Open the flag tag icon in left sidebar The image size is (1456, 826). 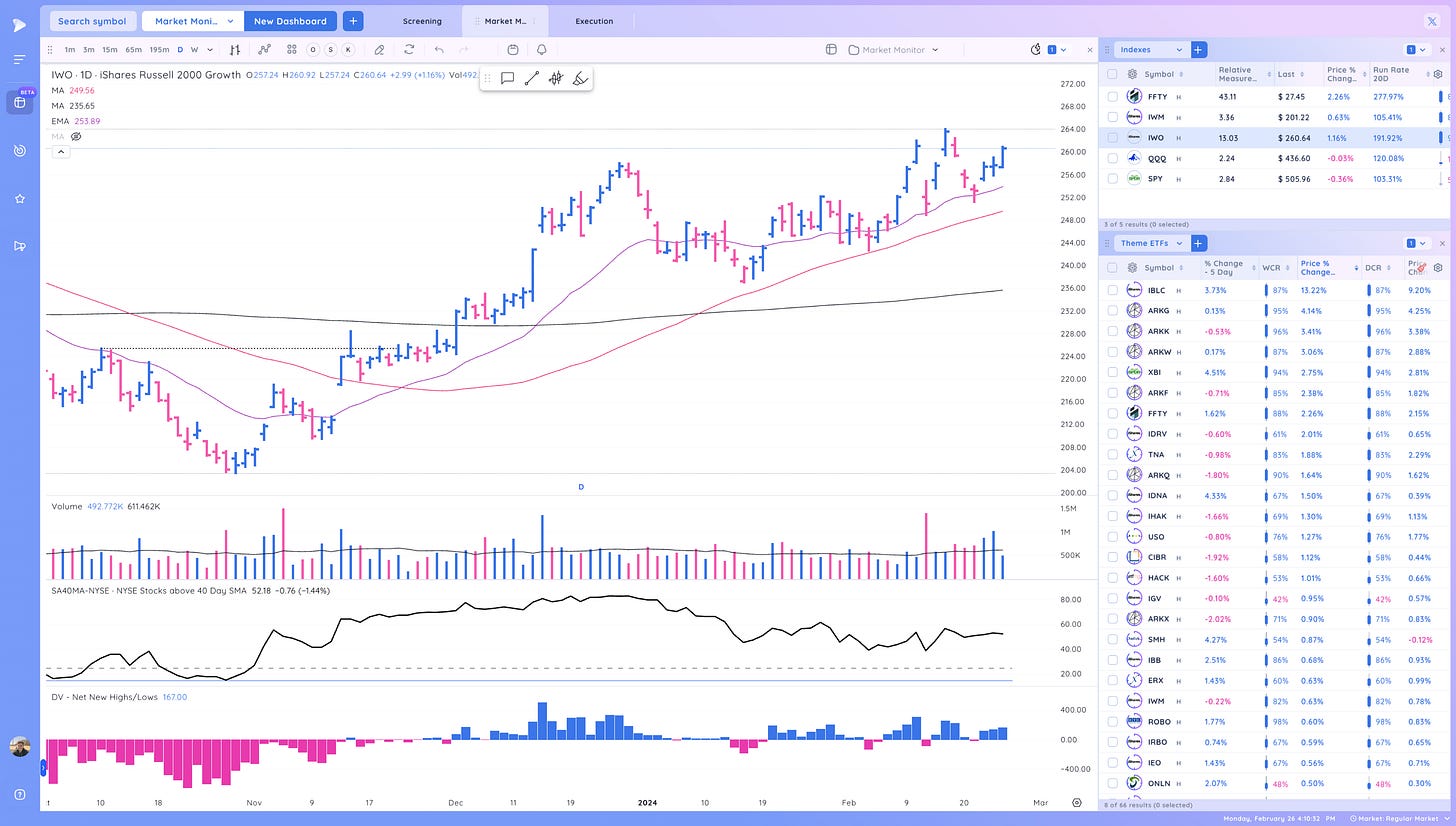[x=20, y=246]
